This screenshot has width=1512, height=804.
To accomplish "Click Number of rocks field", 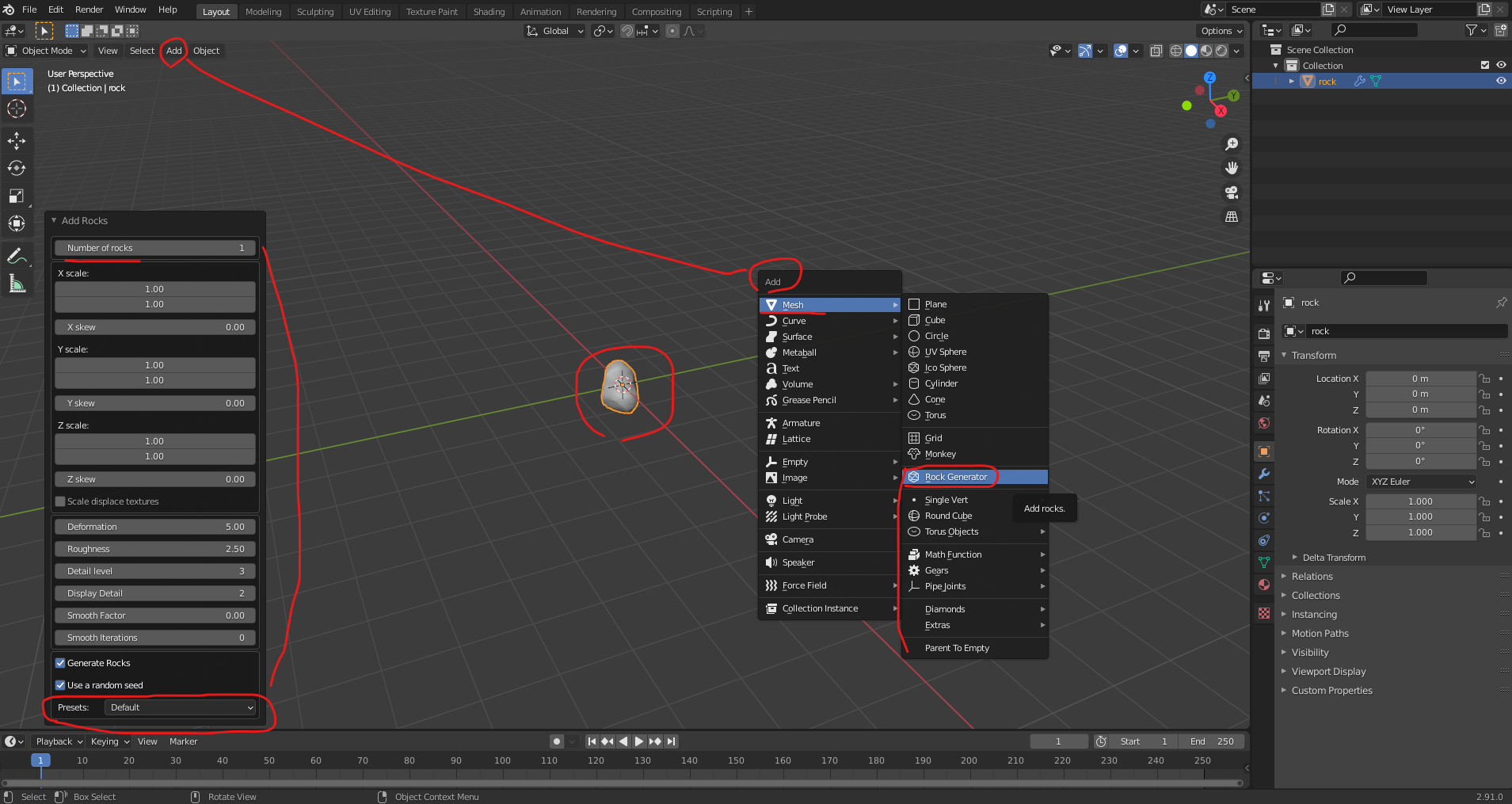I will coord(155,248).
